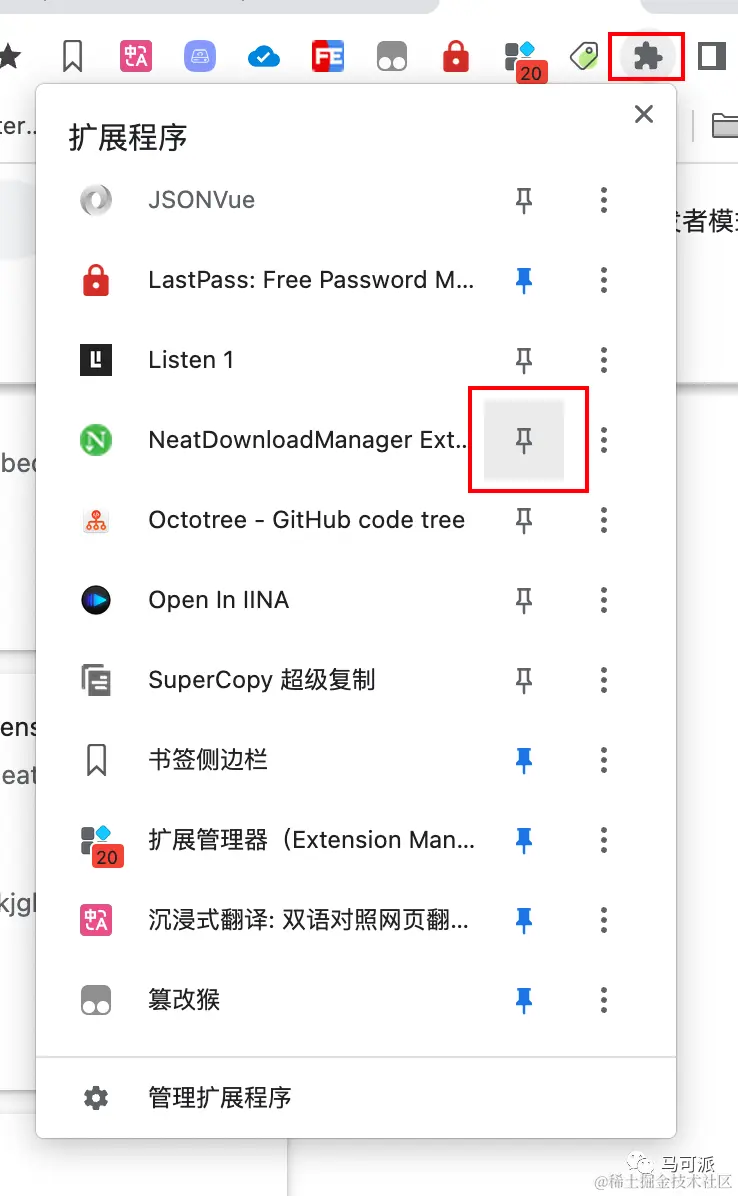
Task: Pin JSONVue to the toolbar
Action: [524, 200]
